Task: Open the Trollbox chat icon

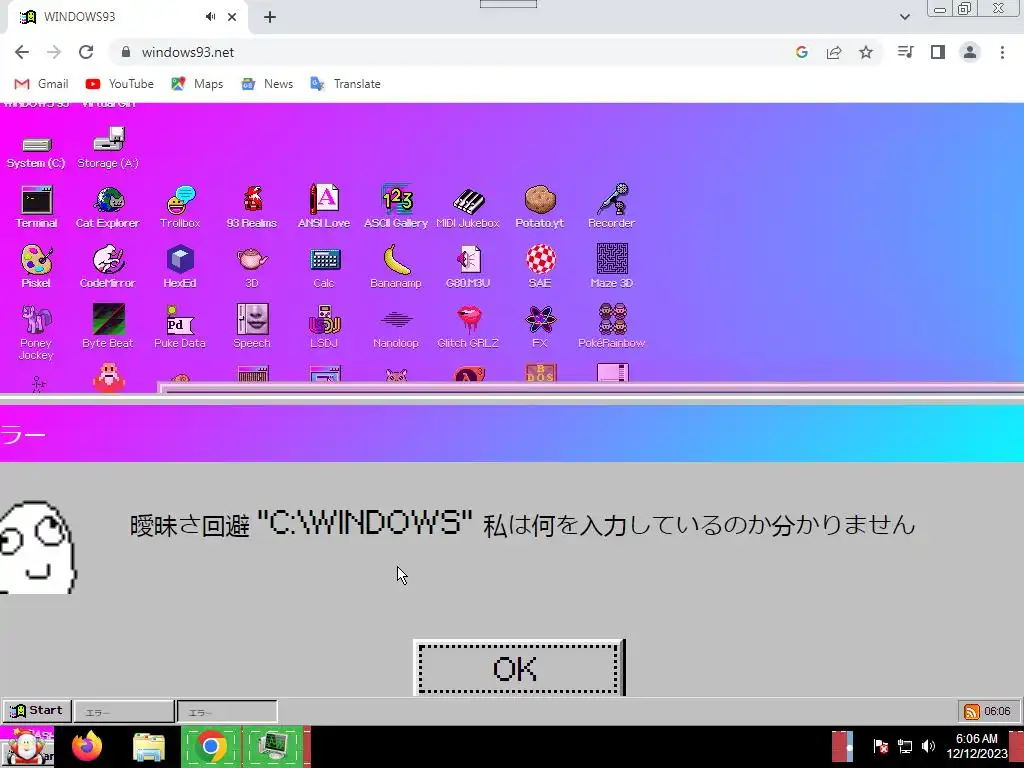Action: [x=180, y=207]
